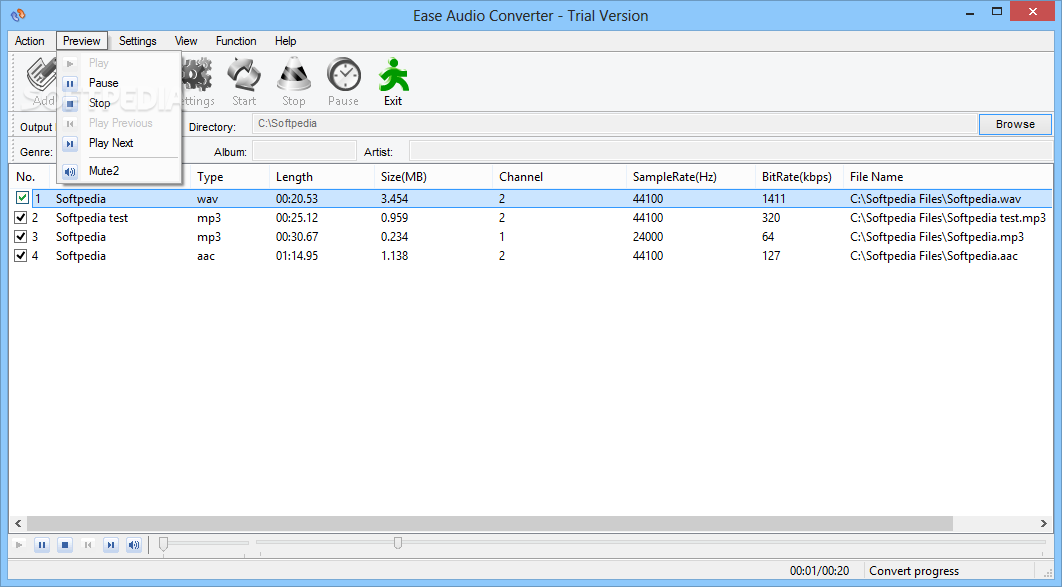Open the View menu
Viewport: 1062px width, 587px height.
186,41
